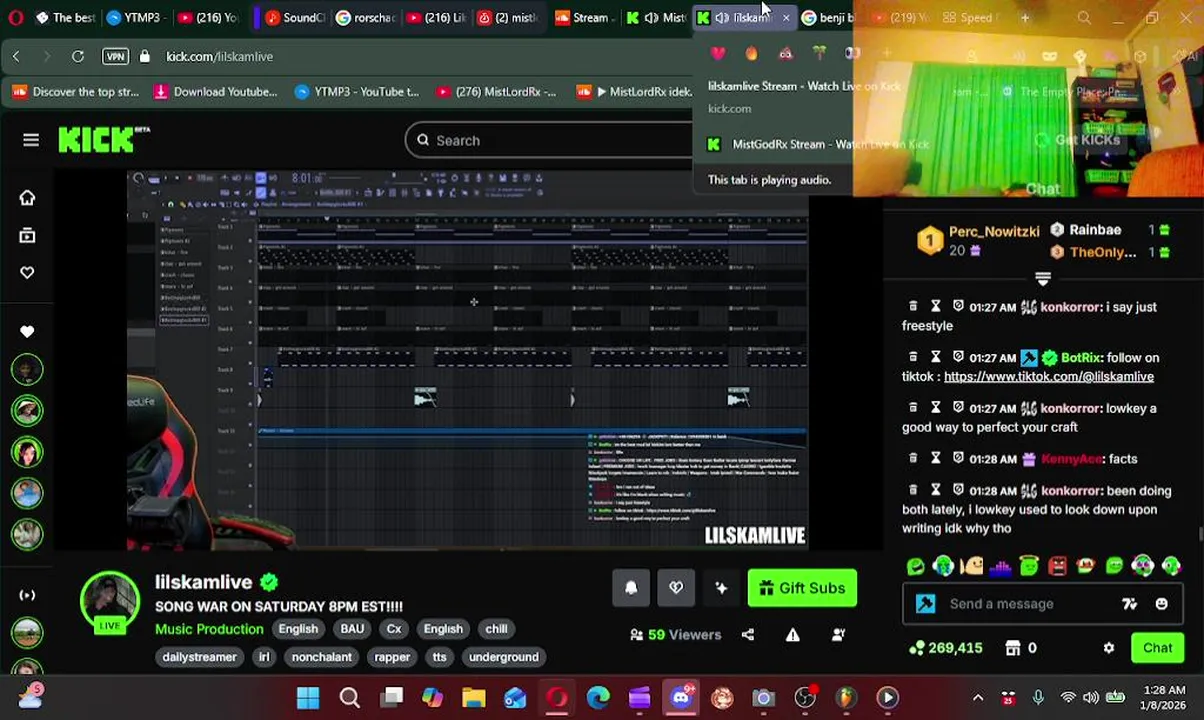
Task: Open the TikTok link in BotRix message
Action: 1048,377
